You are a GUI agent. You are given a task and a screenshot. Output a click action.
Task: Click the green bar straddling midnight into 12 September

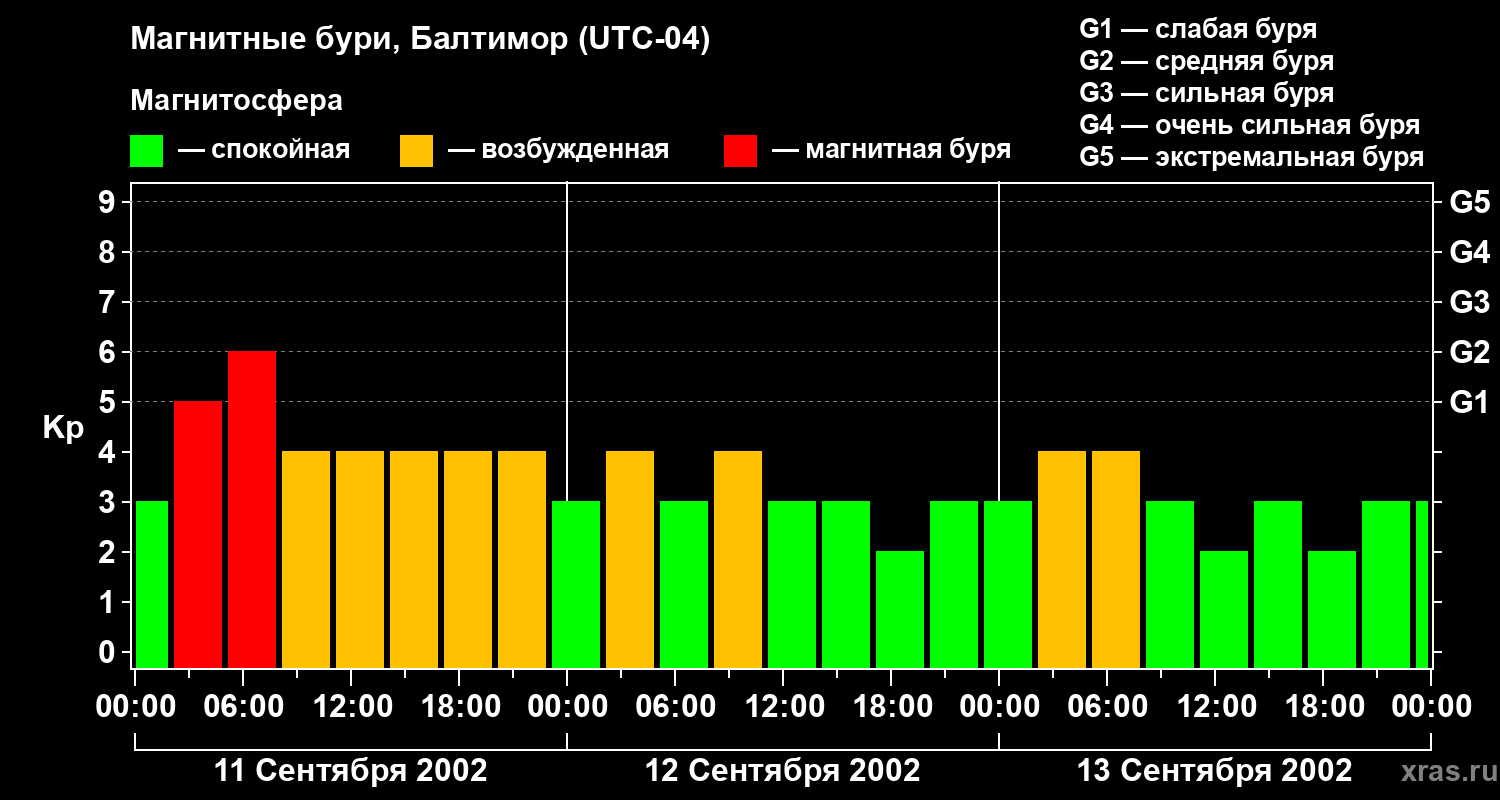pyautogui.click(x=576, y=585)
